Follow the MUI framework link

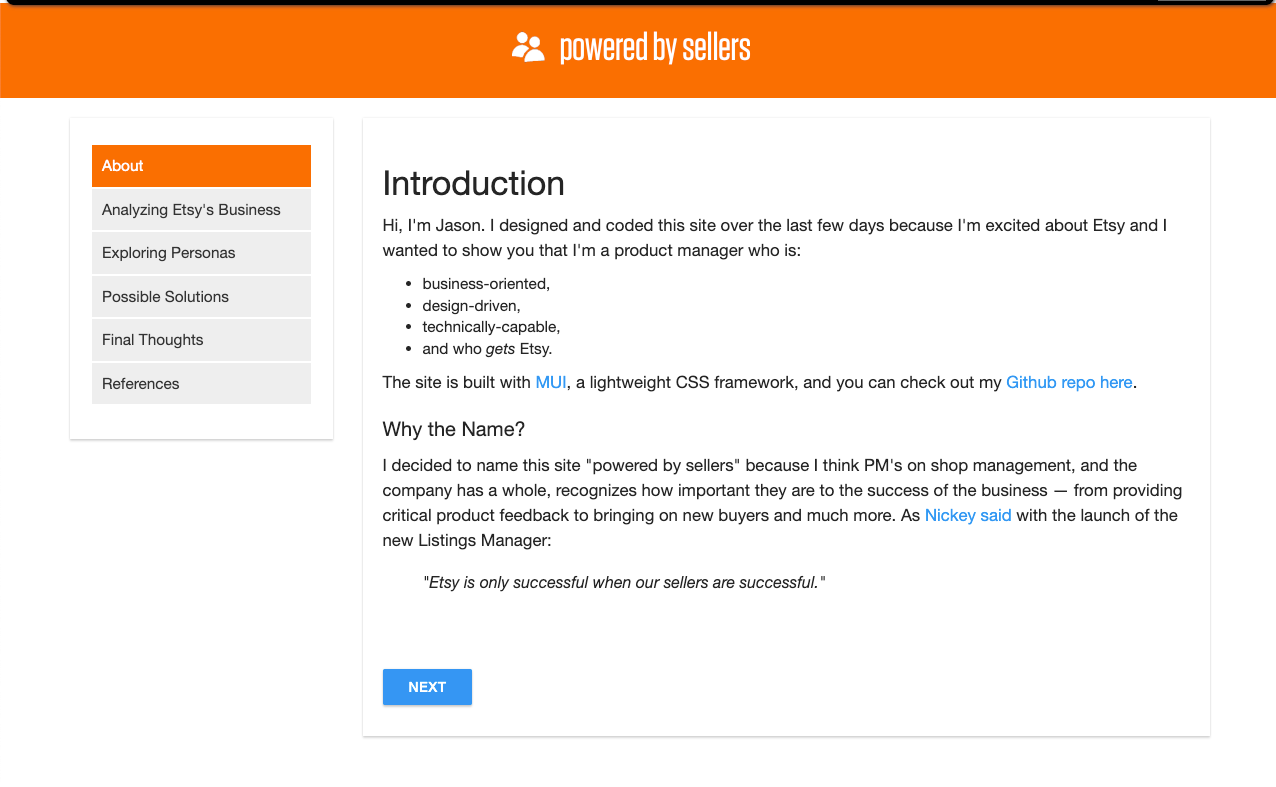(551, 382)
